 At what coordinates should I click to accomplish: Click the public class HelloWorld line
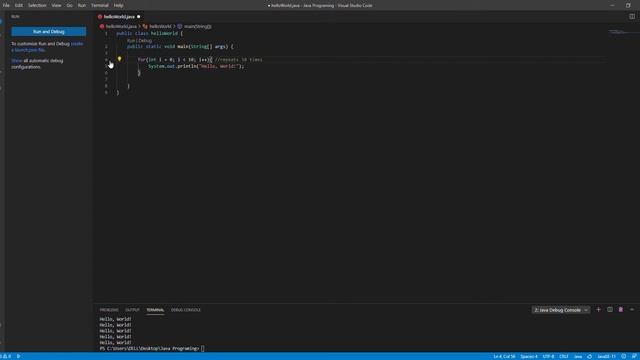click(x=150, y=33)
